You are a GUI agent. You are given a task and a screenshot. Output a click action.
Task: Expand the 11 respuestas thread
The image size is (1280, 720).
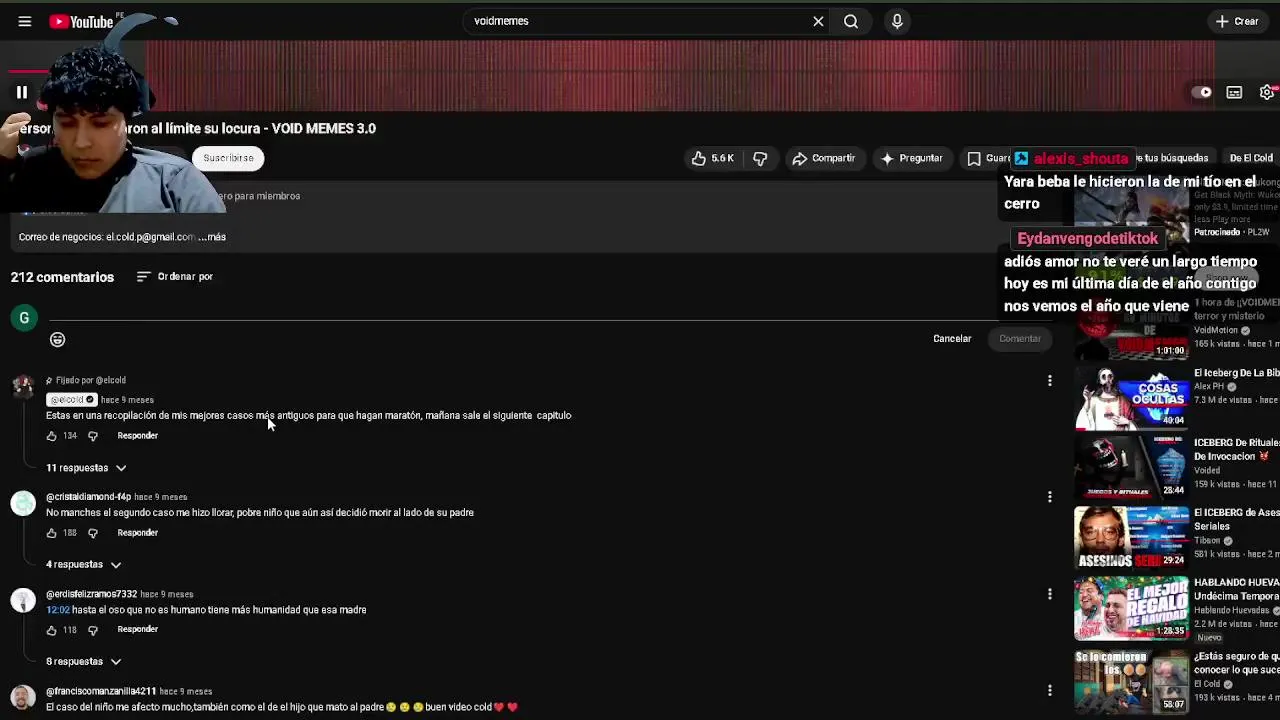point(86,468)
